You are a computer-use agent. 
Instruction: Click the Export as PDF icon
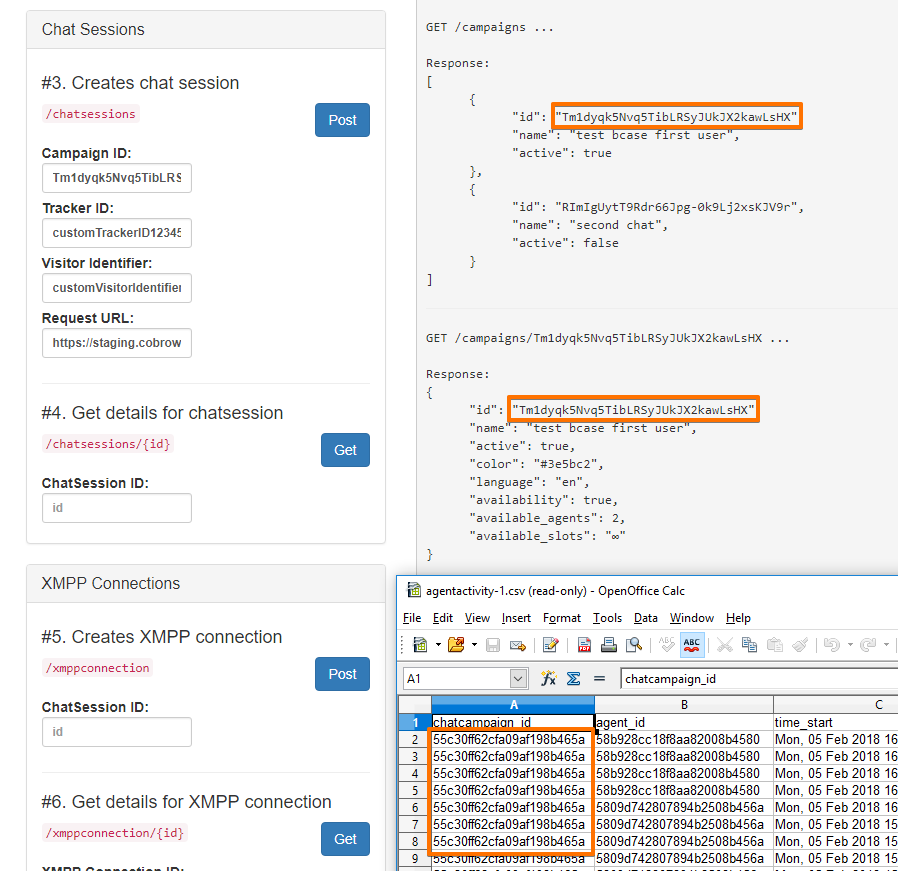[584, 645]
